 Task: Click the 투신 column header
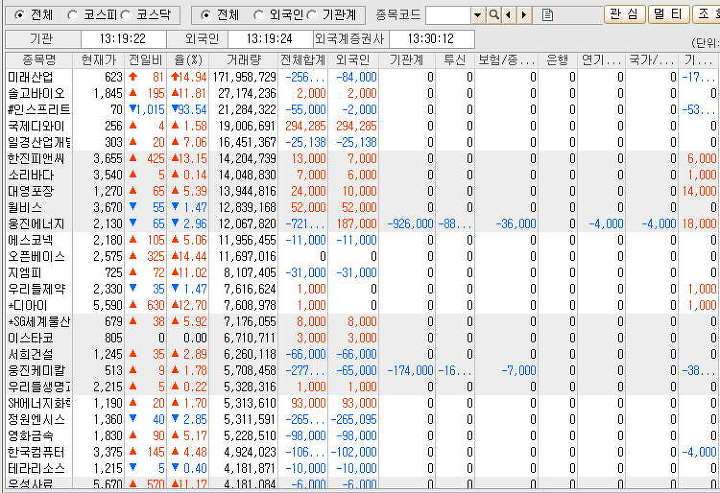click(455, 60)
